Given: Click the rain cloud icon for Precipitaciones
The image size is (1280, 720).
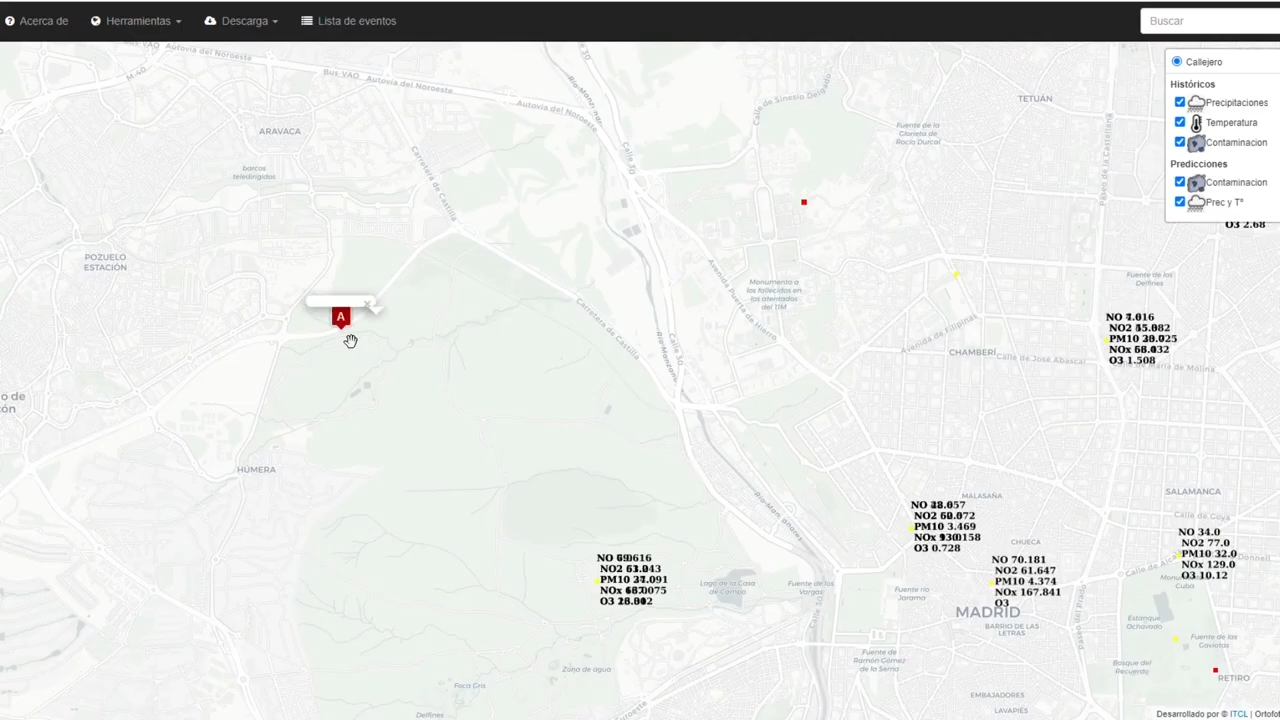Looking at the screenshot, I should click(x=1196, y=103).
